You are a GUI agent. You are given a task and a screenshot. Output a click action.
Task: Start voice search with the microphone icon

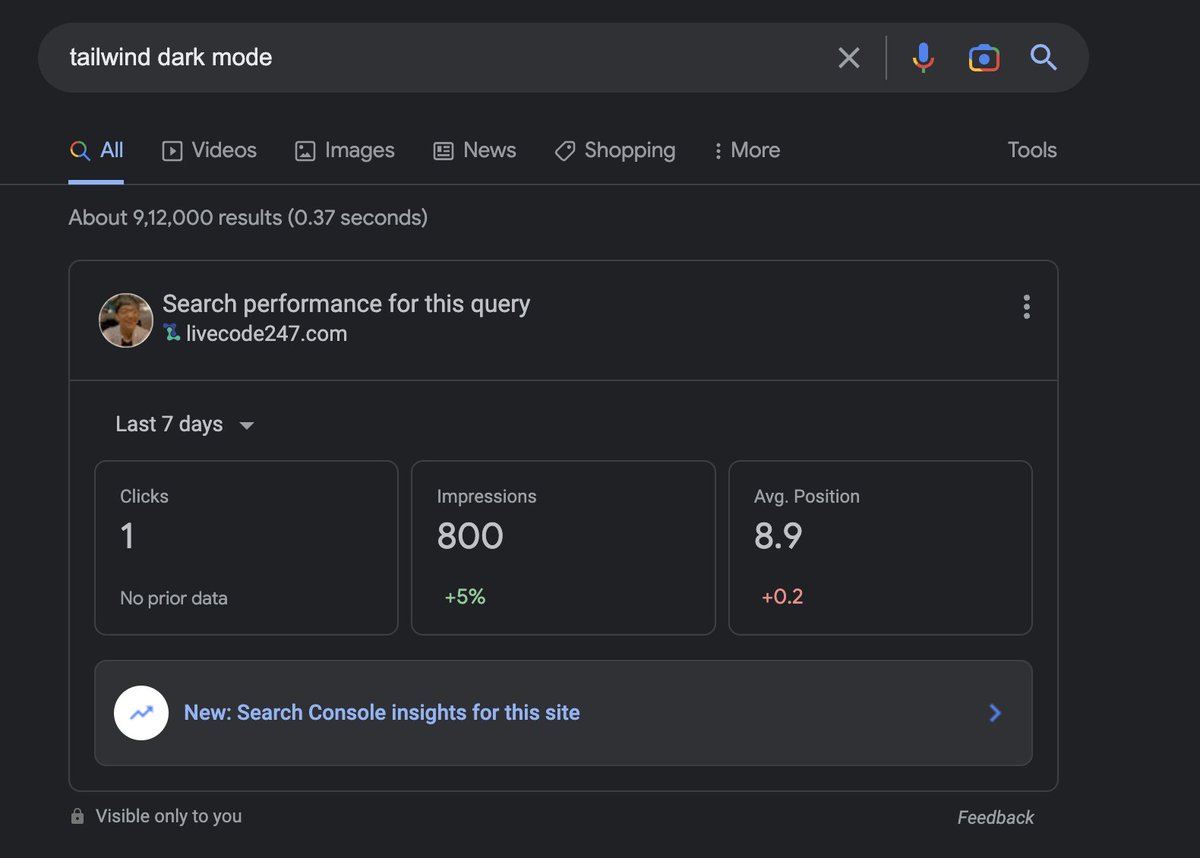point(923,58)
